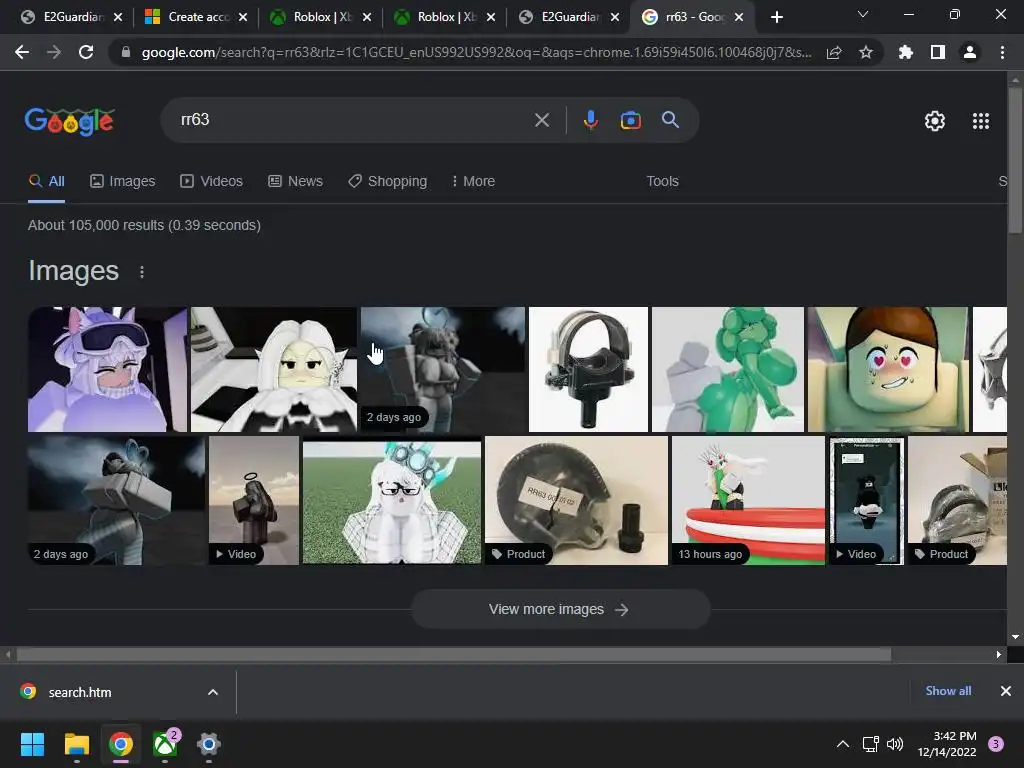Viewport: 1024px width, 768px height.
Task: Open the volume control in system tray
Action: pos(895,744)
